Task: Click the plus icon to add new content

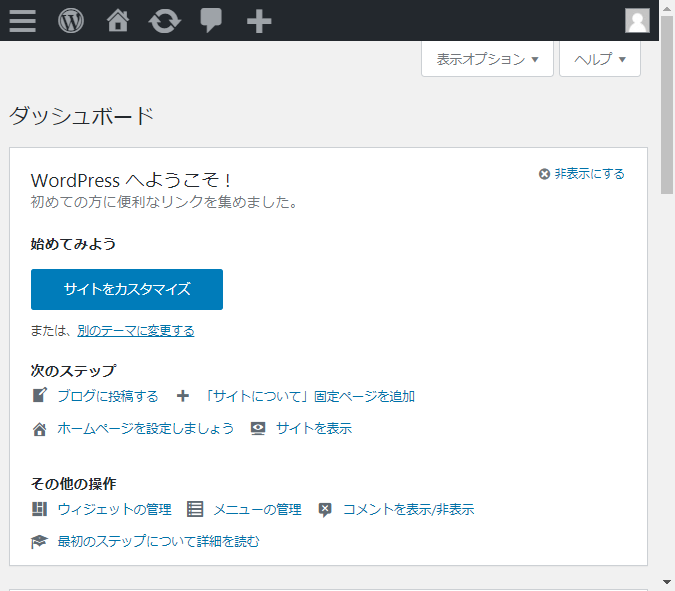Action: (x=259, y=21)
